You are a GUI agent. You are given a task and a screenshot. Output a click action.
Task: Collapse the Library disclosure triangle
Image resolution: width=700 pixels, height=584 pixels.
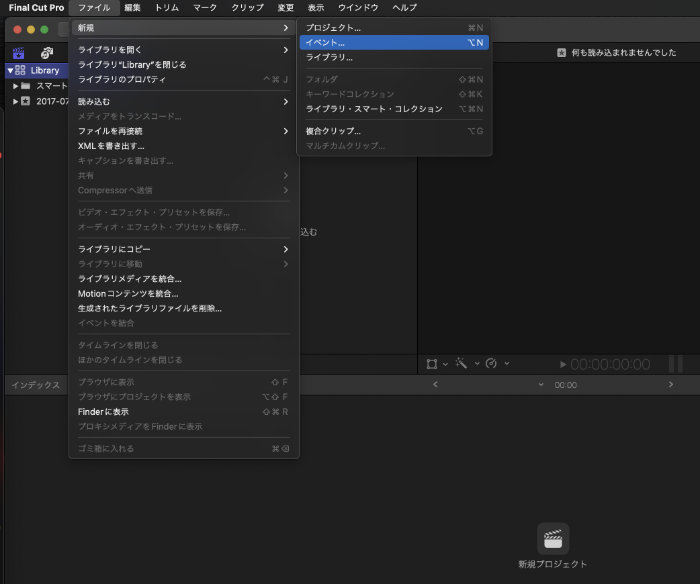(x=10, y=71)
